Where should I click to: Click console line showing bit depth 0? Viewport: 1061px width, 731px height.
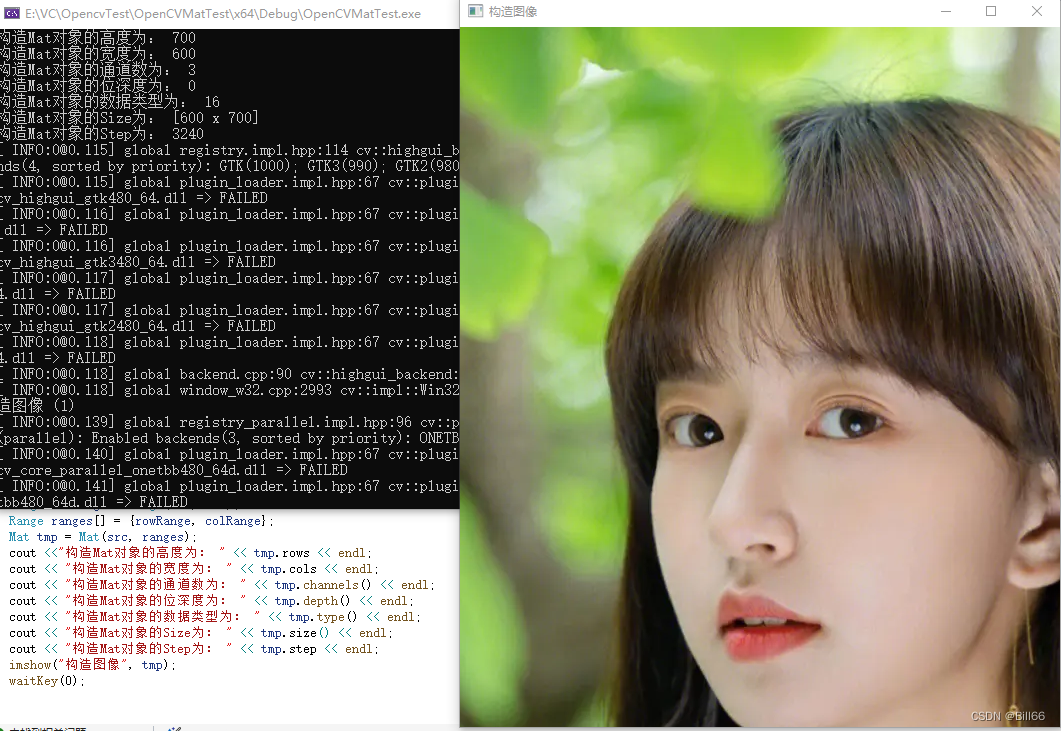point(98,86)
